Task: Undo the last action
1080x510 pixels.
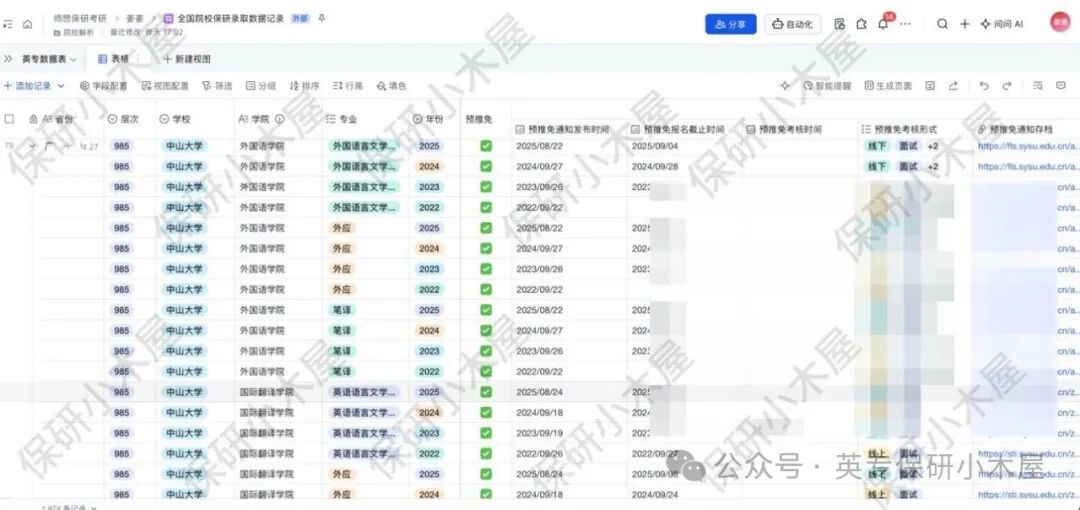Action: click(984, 86)
